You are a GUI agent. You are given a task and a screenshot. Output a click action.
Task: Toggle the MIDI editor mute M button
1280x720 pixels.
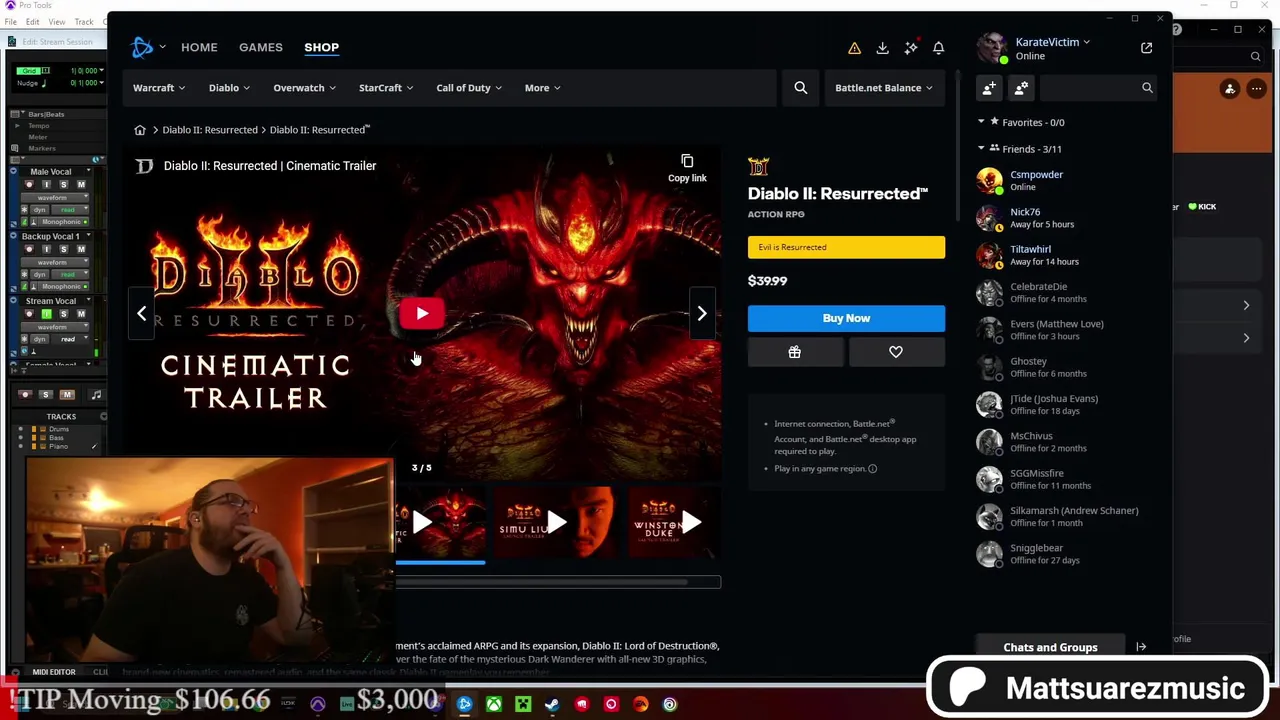coord(67,395)
